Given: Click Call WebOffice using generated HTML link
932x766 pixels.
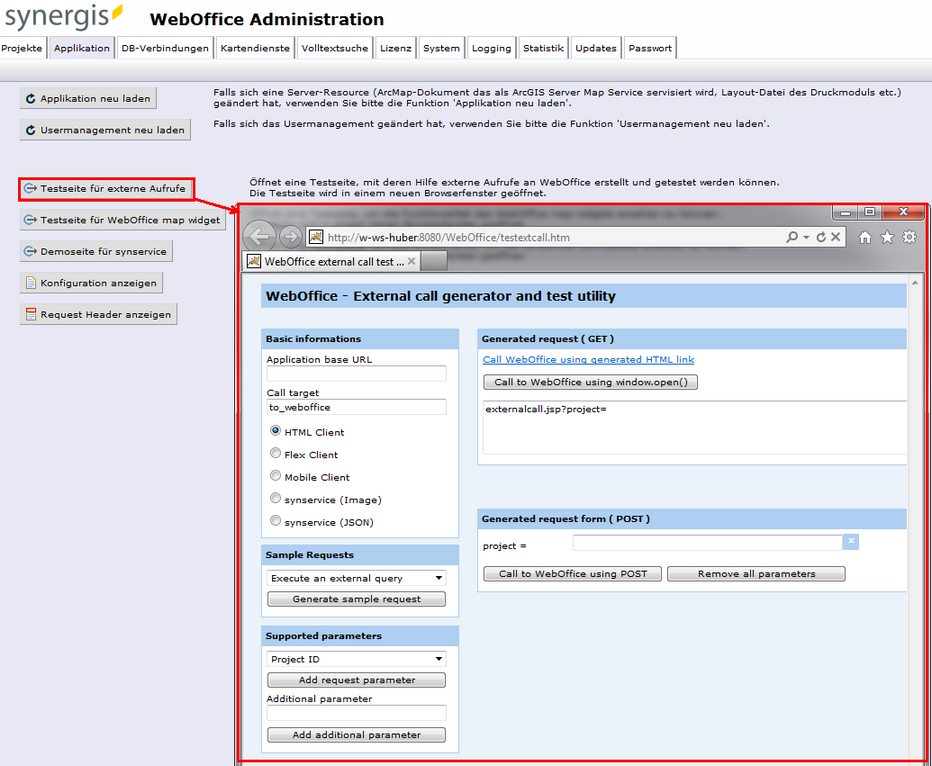Looking at the screenshot, I should click(588, 360).
